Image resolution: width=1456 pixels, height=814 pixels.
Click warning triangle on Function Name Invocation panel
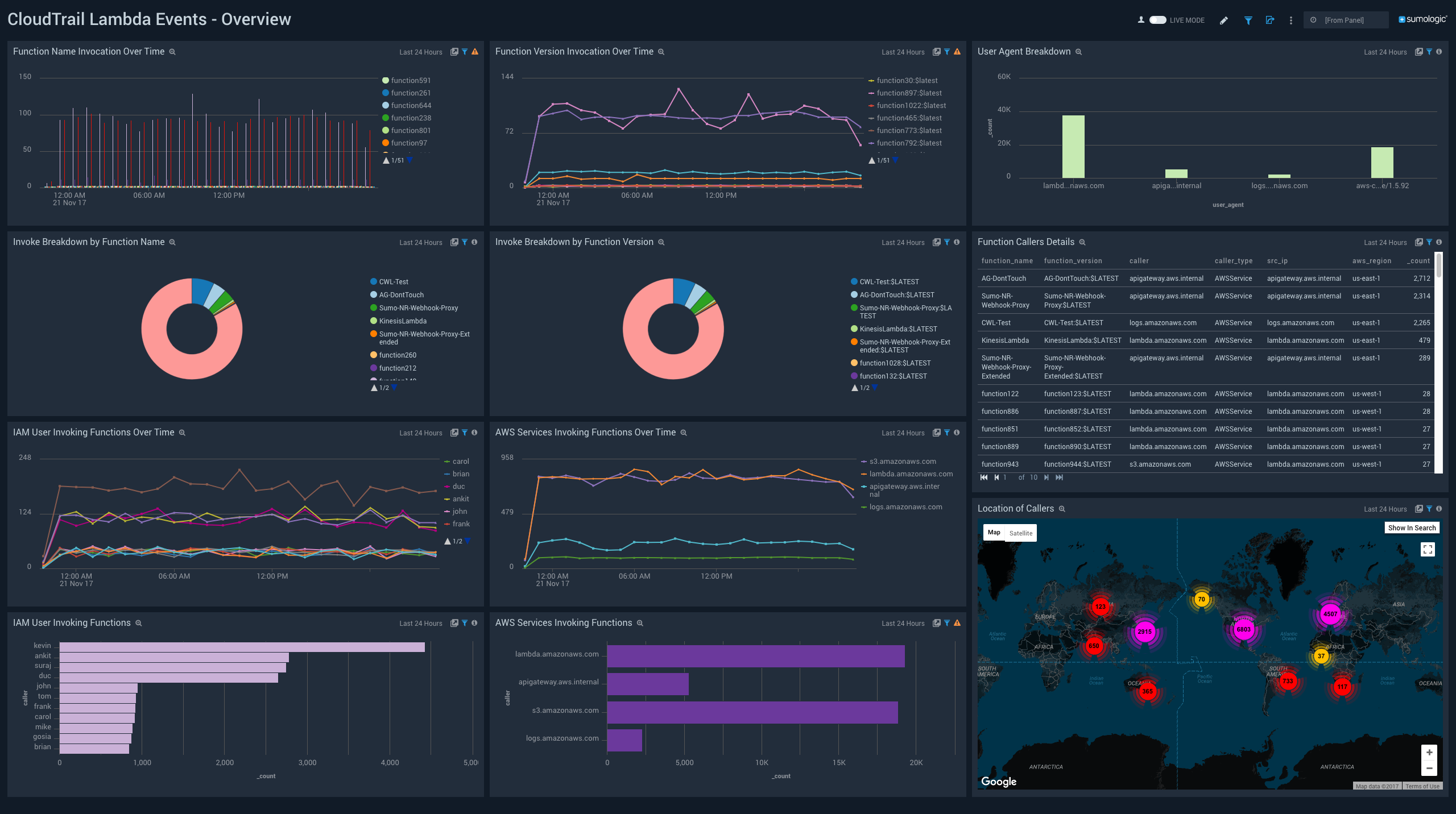point(475,52)
